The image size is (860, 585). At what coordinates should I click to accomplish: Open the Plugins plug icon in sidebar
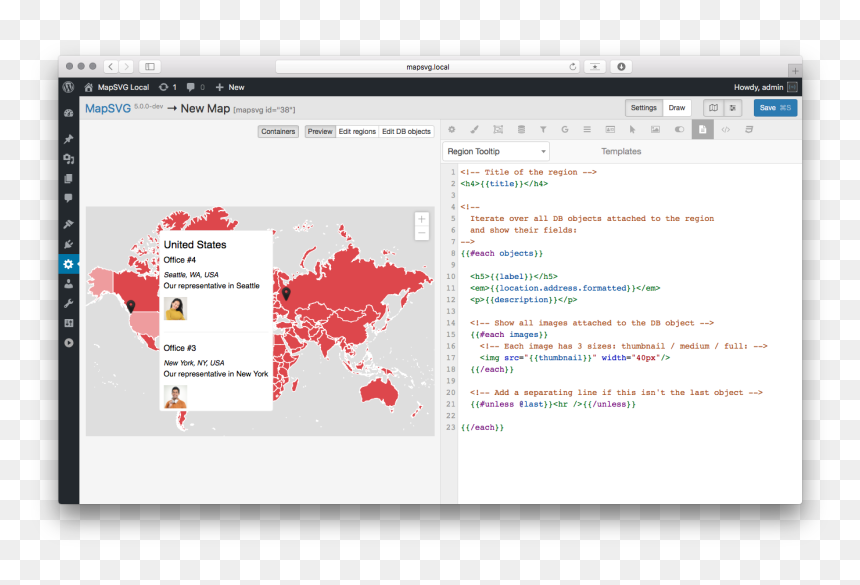(69, 245)
